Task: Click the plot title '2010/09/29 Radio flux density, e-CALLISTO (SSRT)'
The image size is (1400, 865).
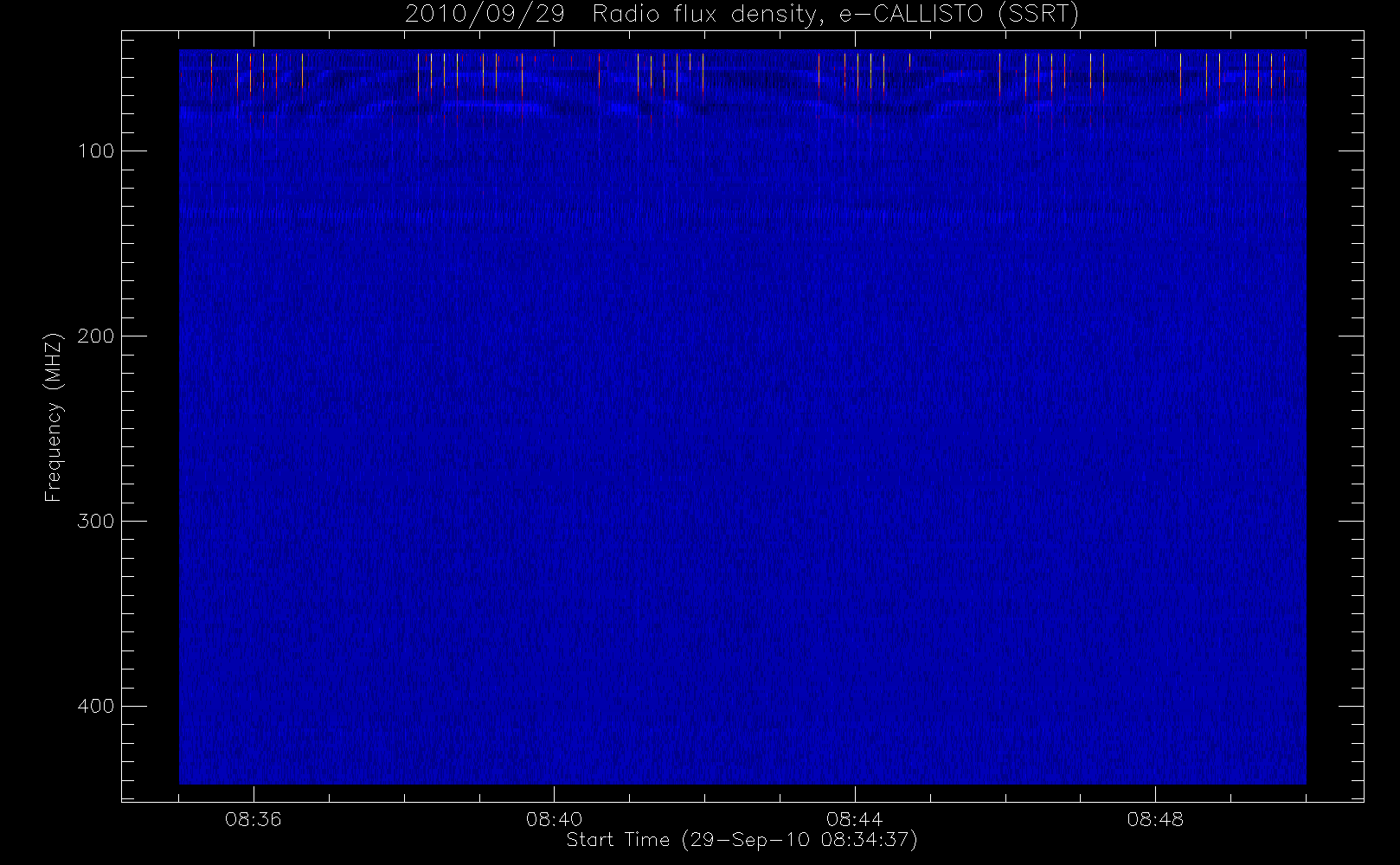Action: pos(742,15)
